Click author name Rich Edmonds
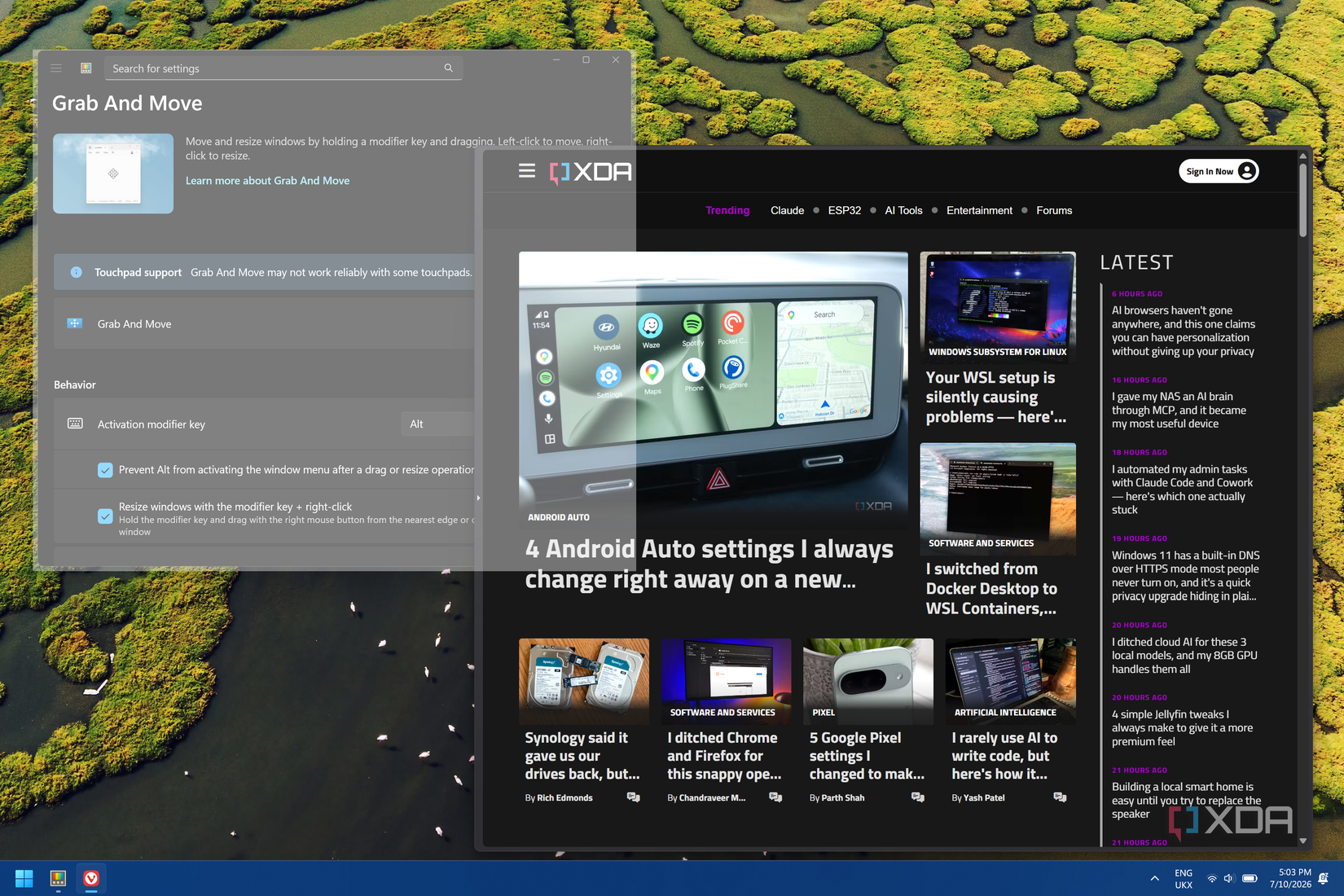Image resolution: width=1344 pixels, height=896 pixels. [564, 798]
